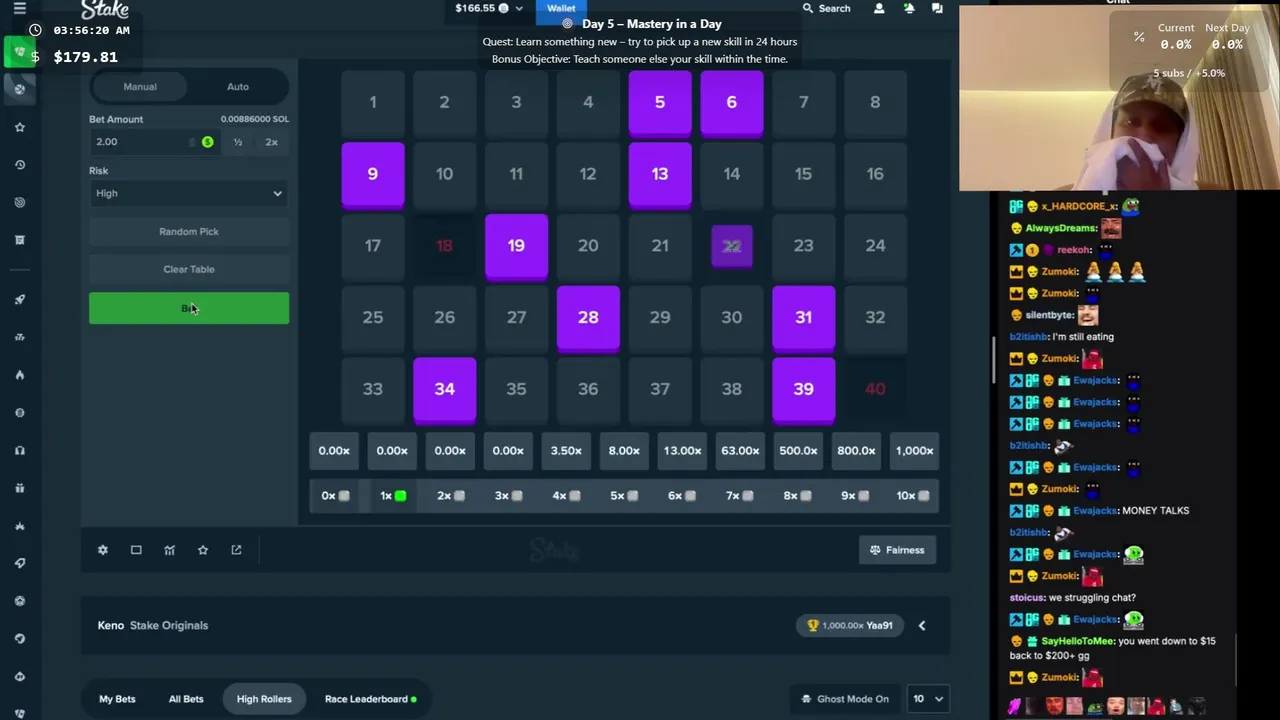
Task: Halve the bet with ½ button
Action: (238, 142)
